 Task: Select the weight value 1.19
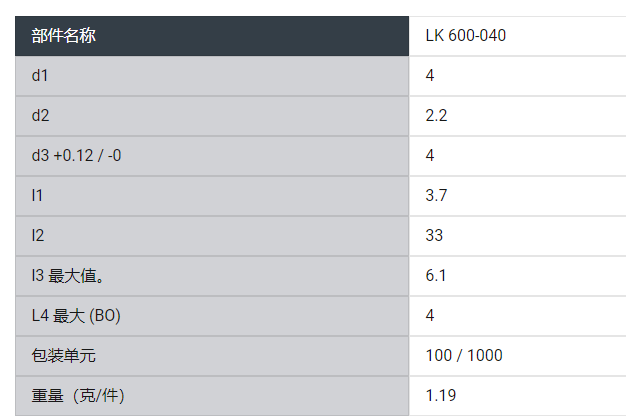coord(440,396)
